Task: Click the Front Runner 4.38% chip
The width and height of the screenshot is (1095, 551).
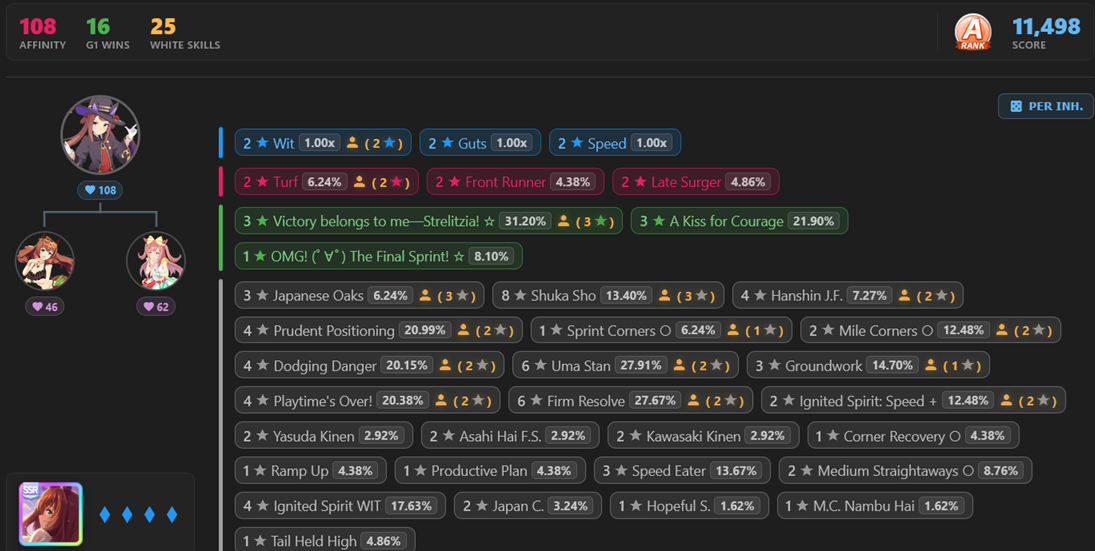Action: click(x=515, y=182)
